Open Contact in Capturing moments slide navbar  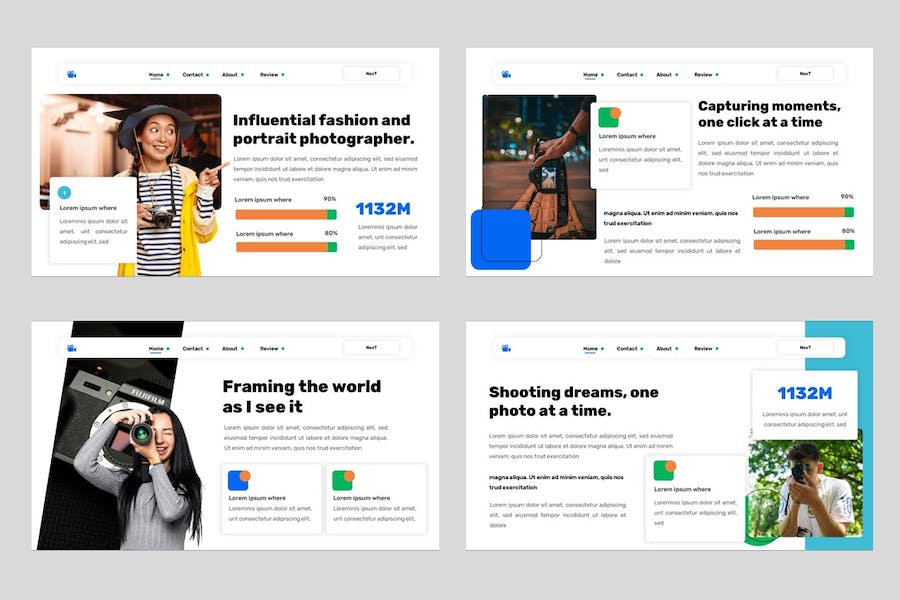[x=627, y=74]
